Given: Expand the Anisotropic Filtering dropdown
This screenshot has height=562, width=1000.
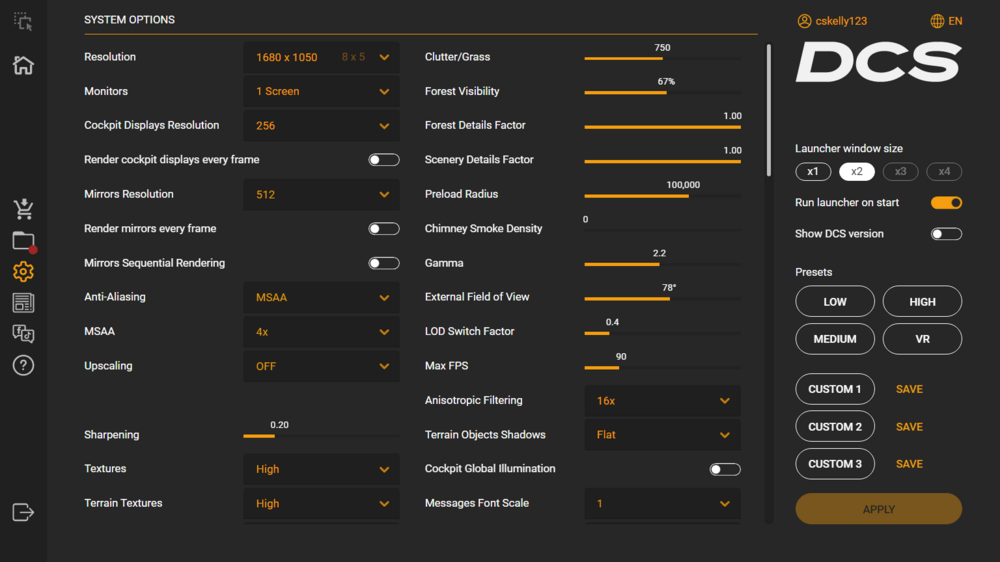Looking at the screenshot, I should point(662,401).
